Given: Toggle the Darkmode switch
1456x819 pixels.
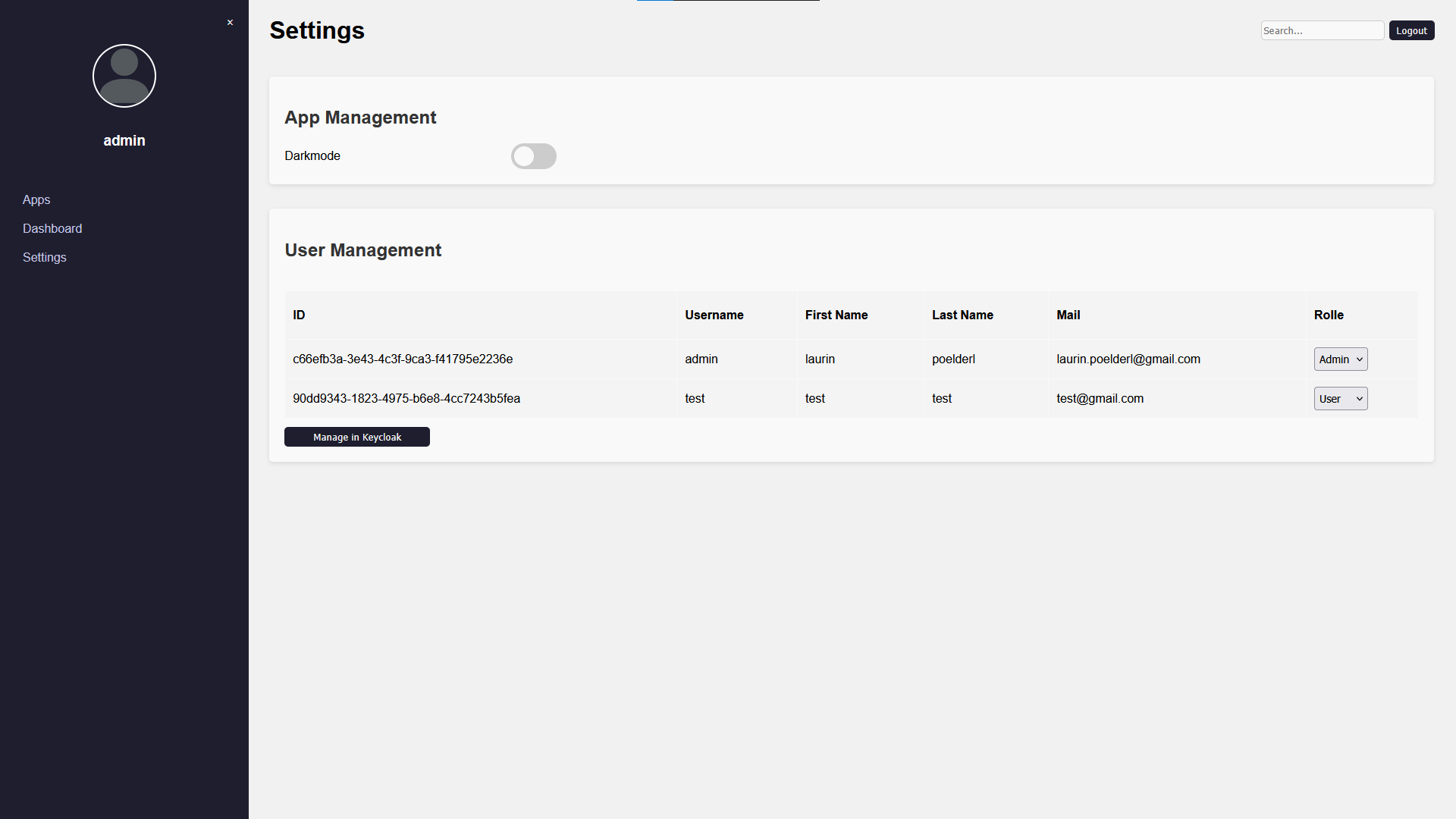Looking at the screenshot, I should coord(533,156).
